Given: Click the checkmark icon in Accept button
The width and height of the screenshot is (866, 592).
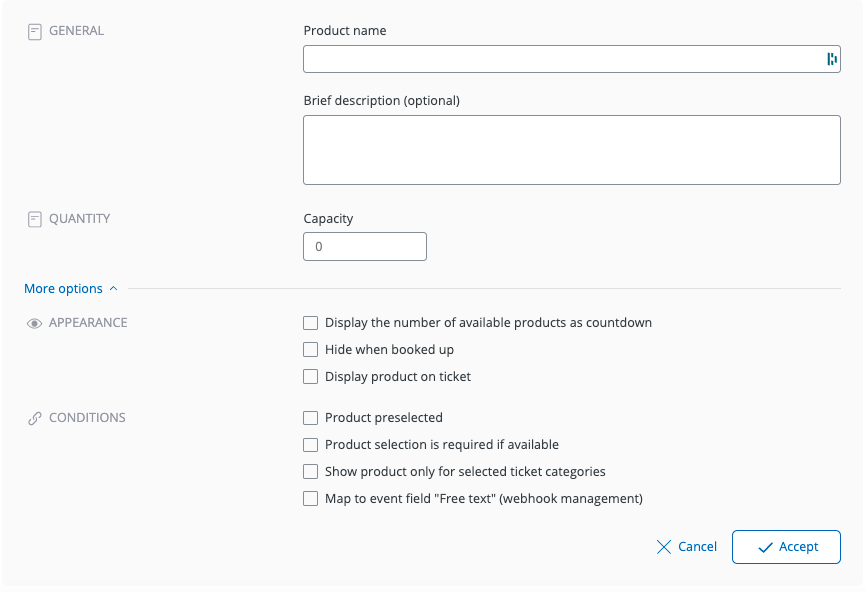Looking at the screenshot, I should tap(766, 547).
